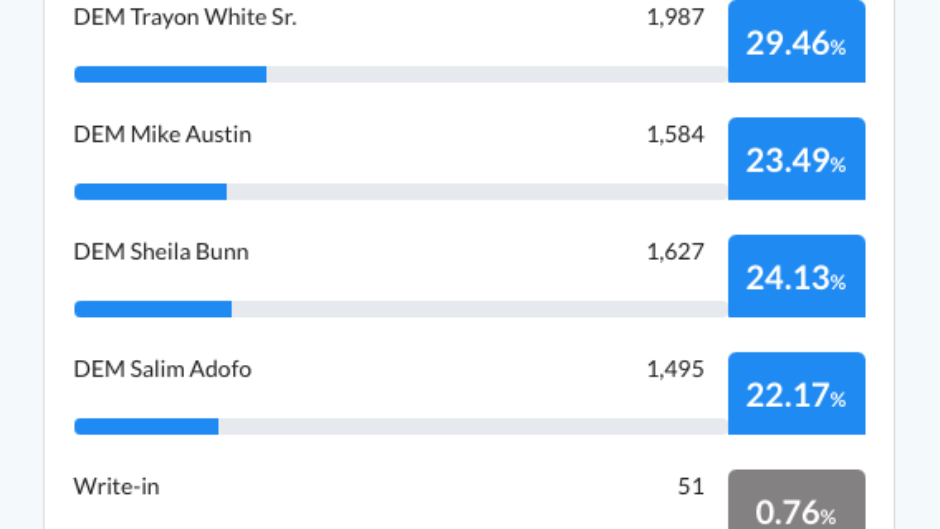940x529 pixels.
Task: Click Mike Austin vote progress bar
Action: 400,192
